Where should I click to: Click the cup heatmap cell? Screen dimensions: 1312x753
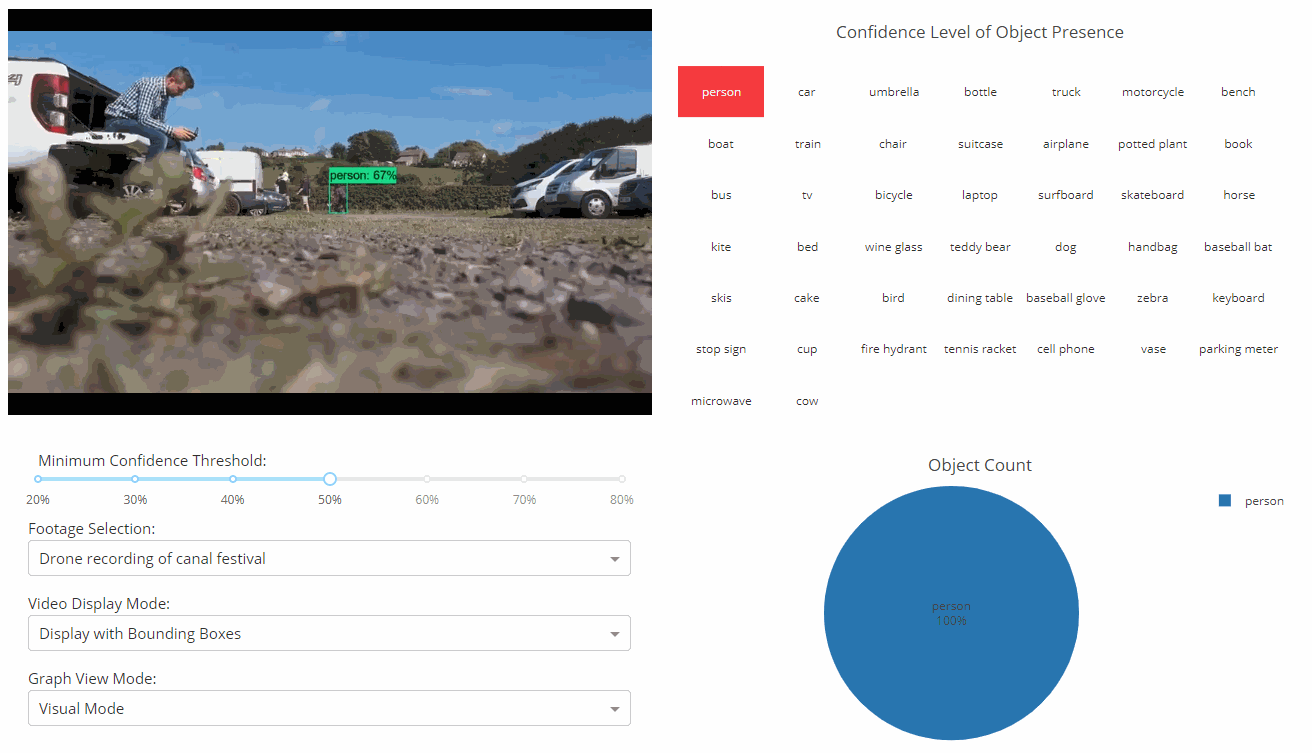pos(807,349)
